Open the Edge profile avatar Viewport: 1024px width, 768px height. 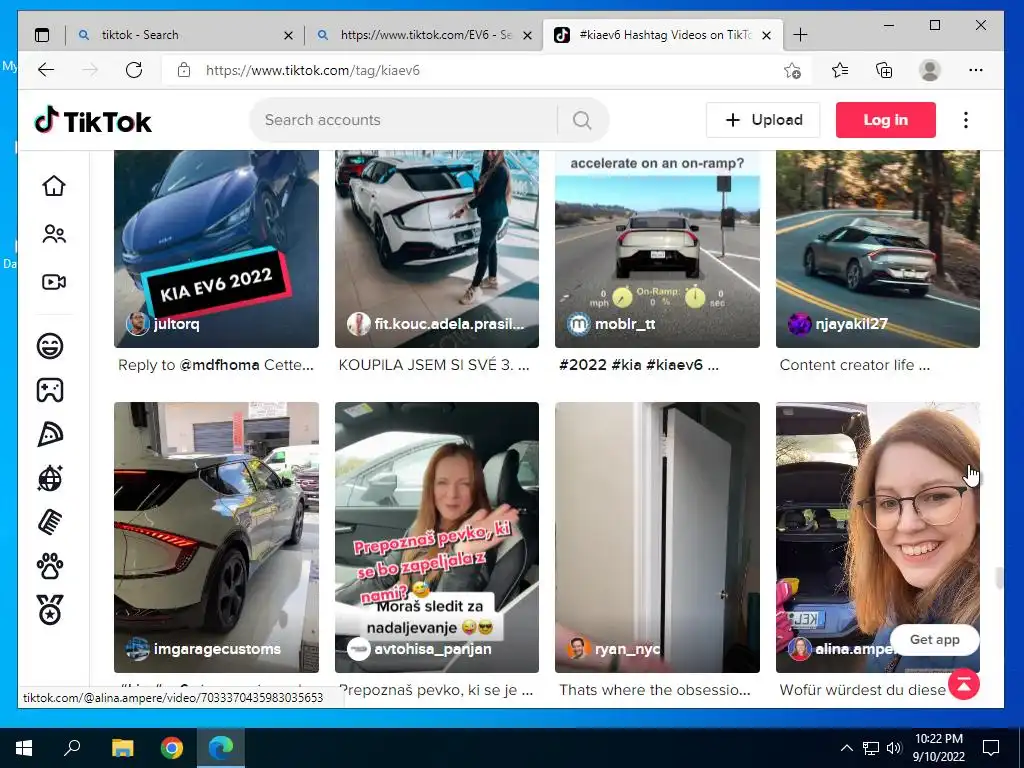929,70
